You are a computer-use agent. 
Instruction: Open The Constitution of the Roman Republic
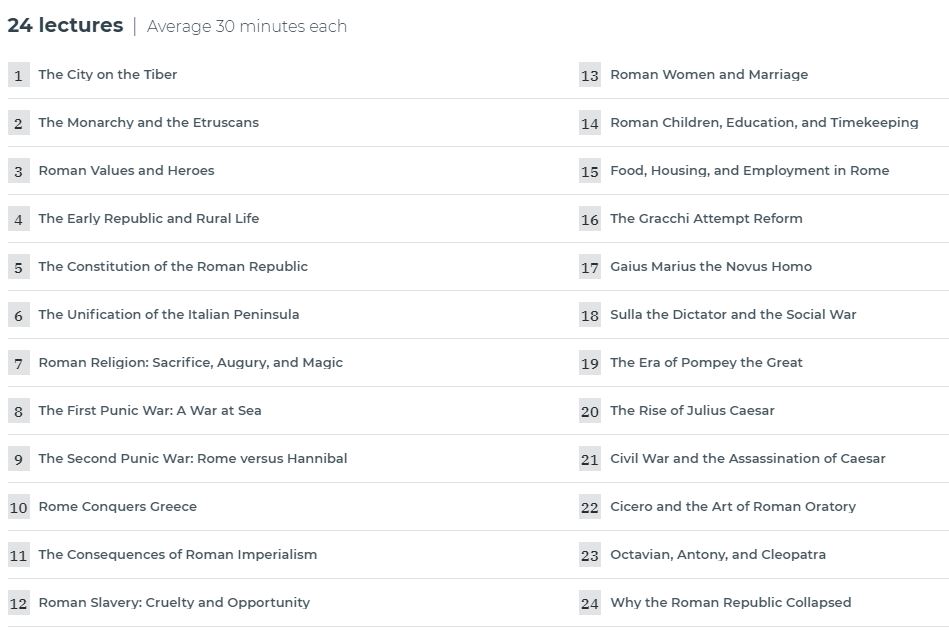[173, 266]
